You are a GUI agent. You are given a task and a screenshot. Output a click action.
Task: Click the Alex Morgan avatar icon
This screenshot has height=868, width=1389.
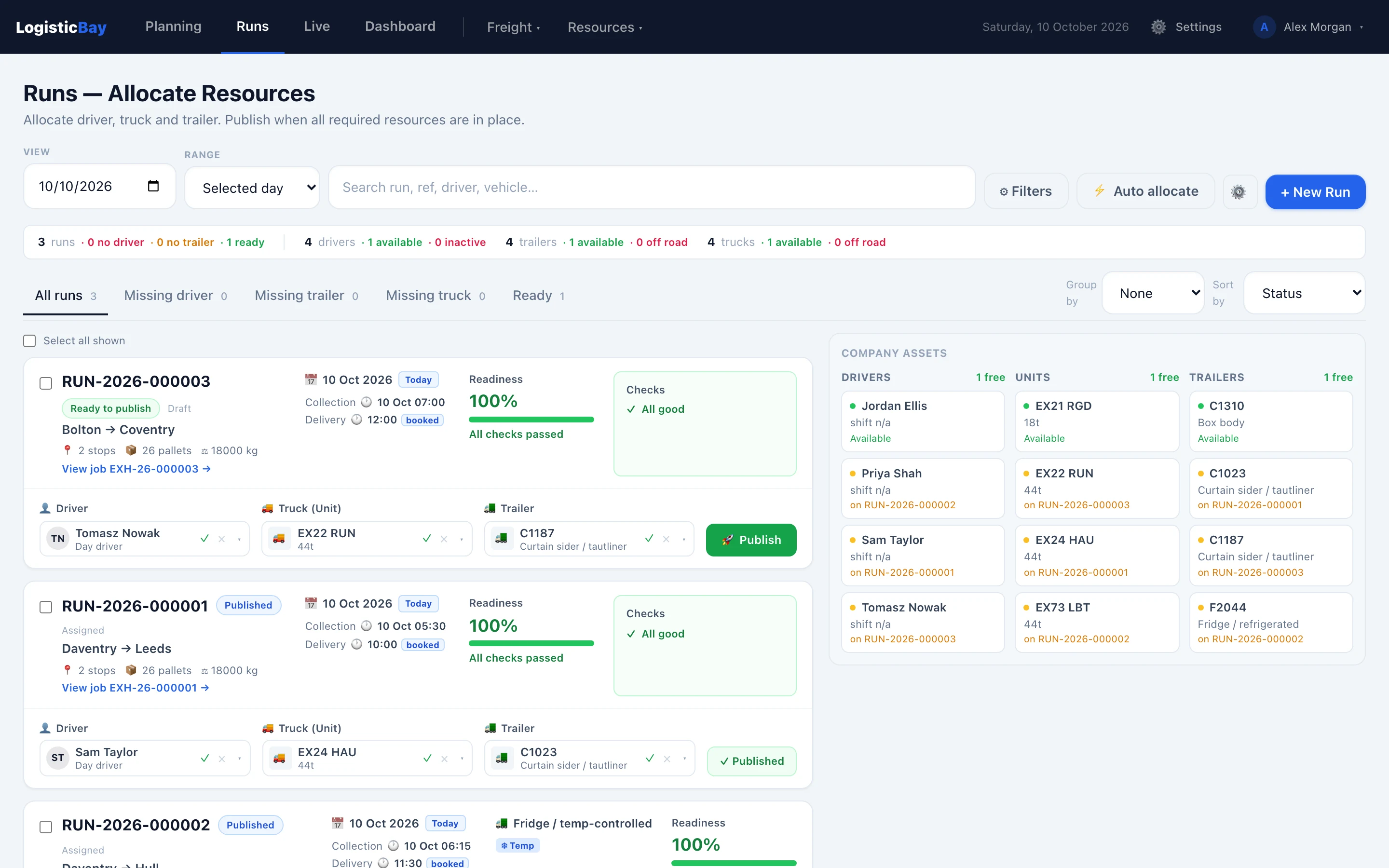coord(1264,27)
